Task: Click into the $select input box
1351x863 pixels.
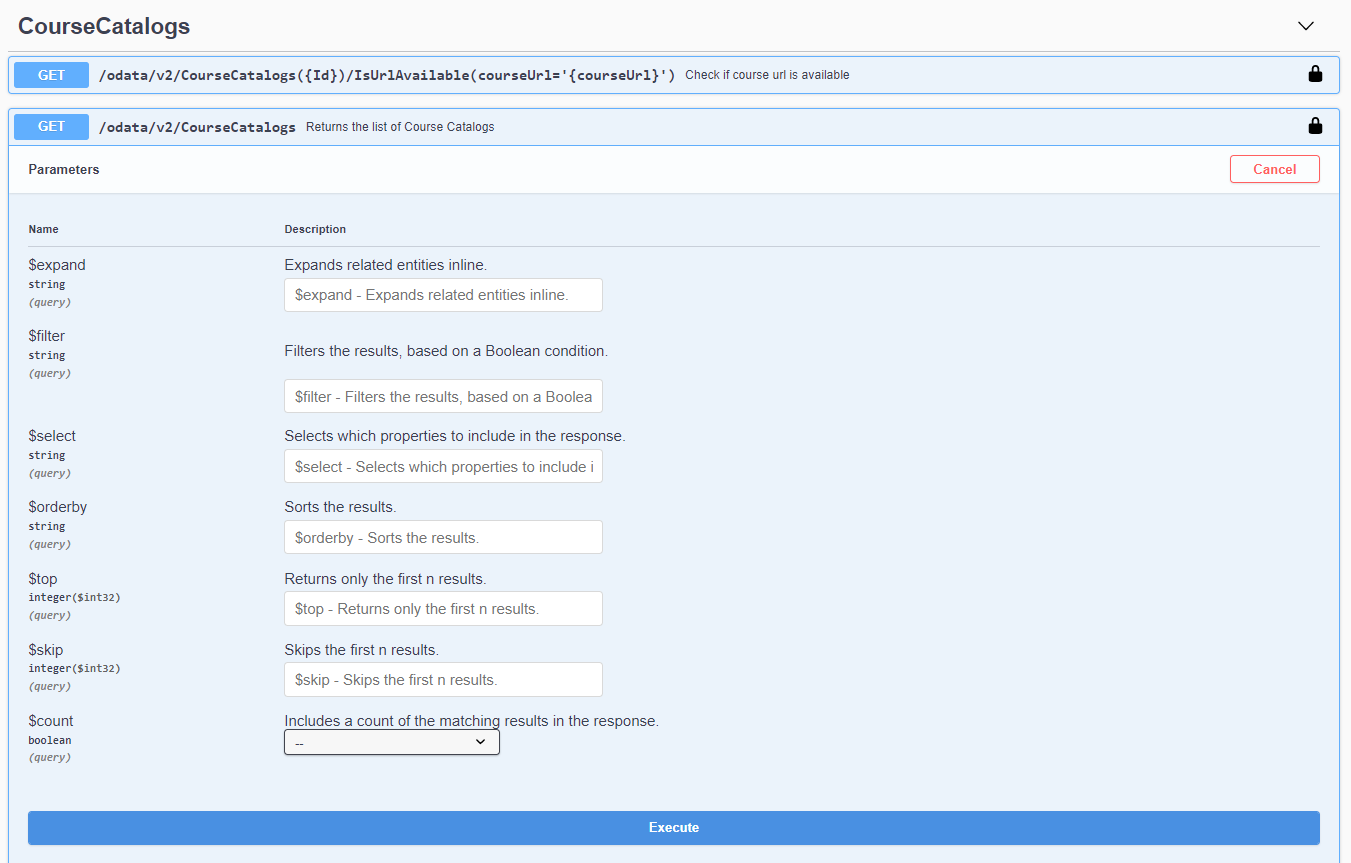Action: pos(443,467)
